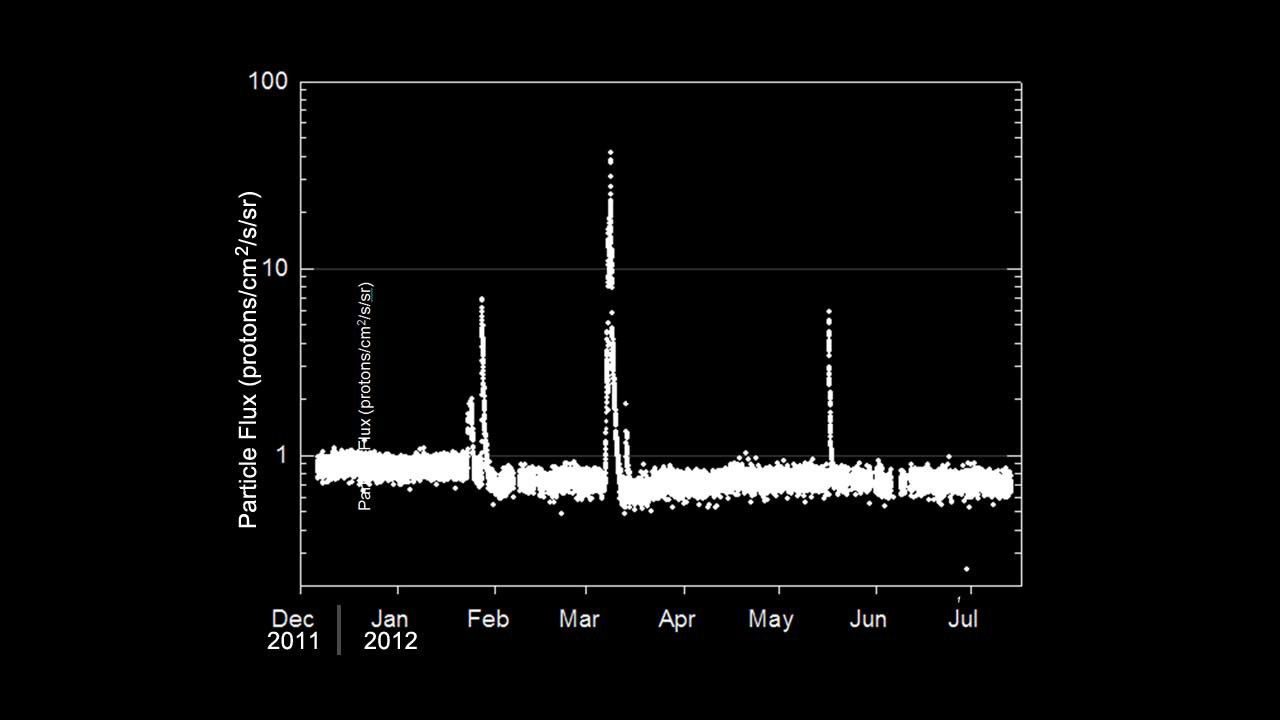
Task: Select the Jun x-axis month label
Action: click(x=868, y=619)
